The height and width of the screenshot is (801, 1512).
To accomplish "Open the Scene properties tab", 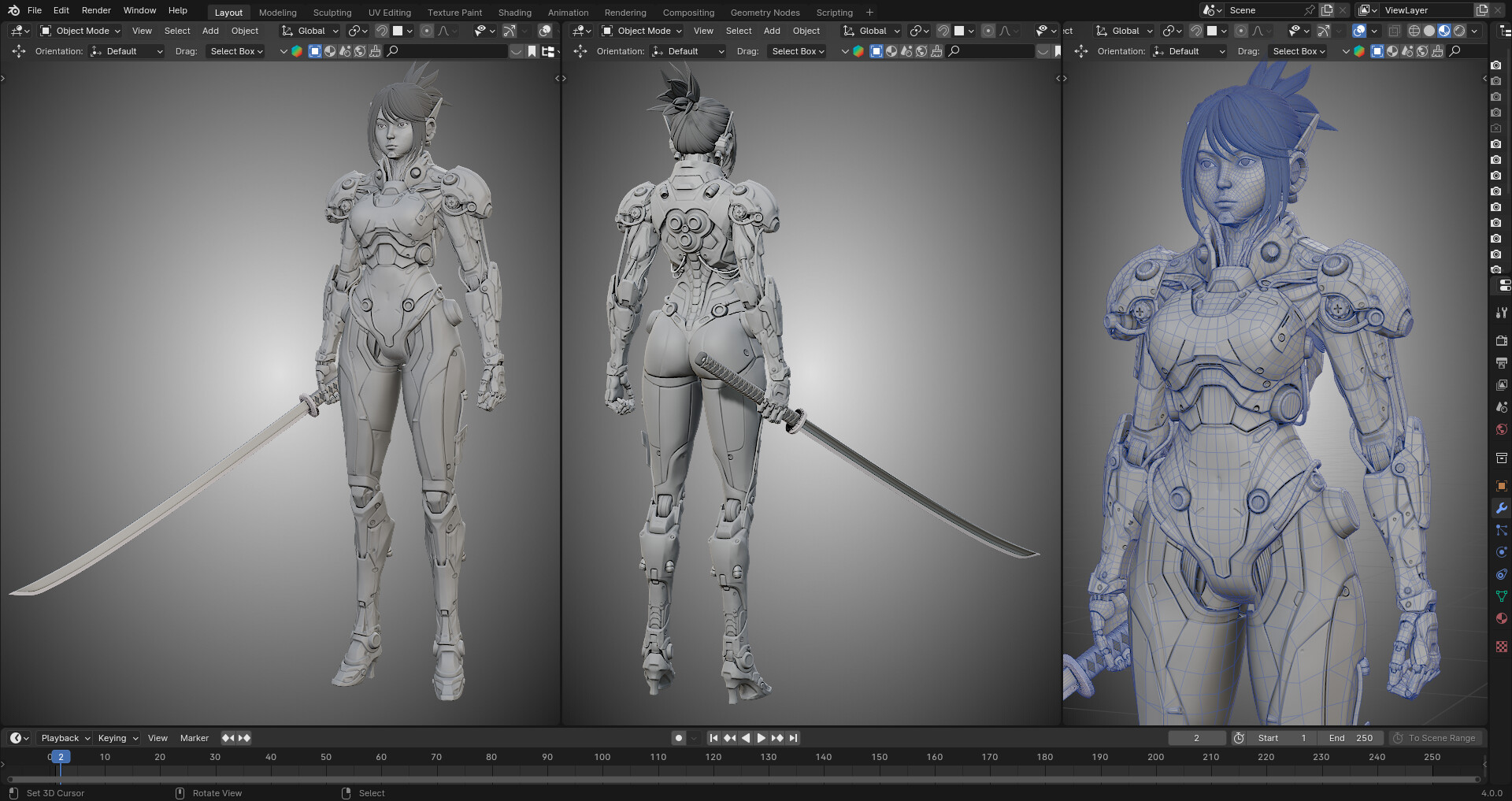I will (1501, 407).
